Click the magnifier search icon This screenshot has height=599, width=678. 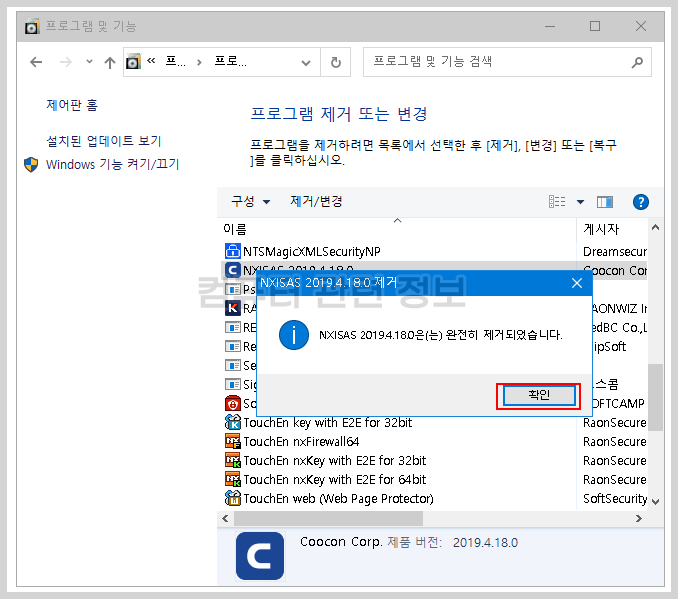[636, 63]
